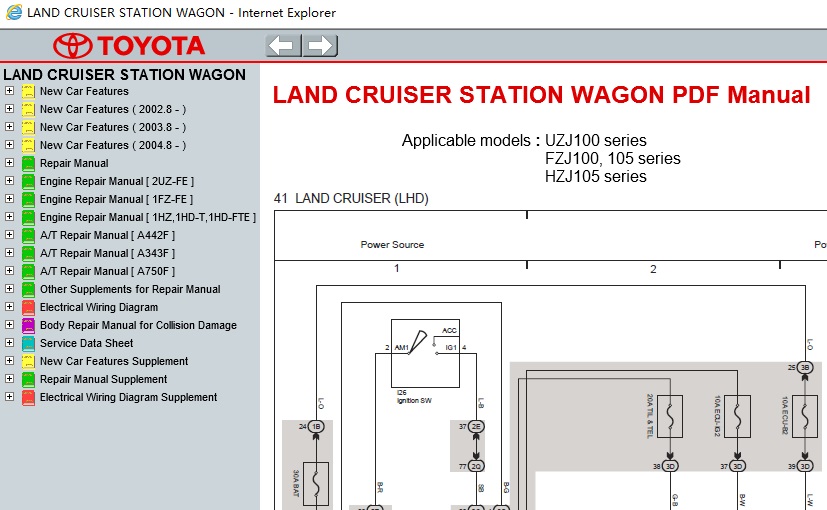Expand Electrical Wiring Diagram Supplement node
Screen dimensions: 827x510
pyautogui.click(x=9, y=397)
